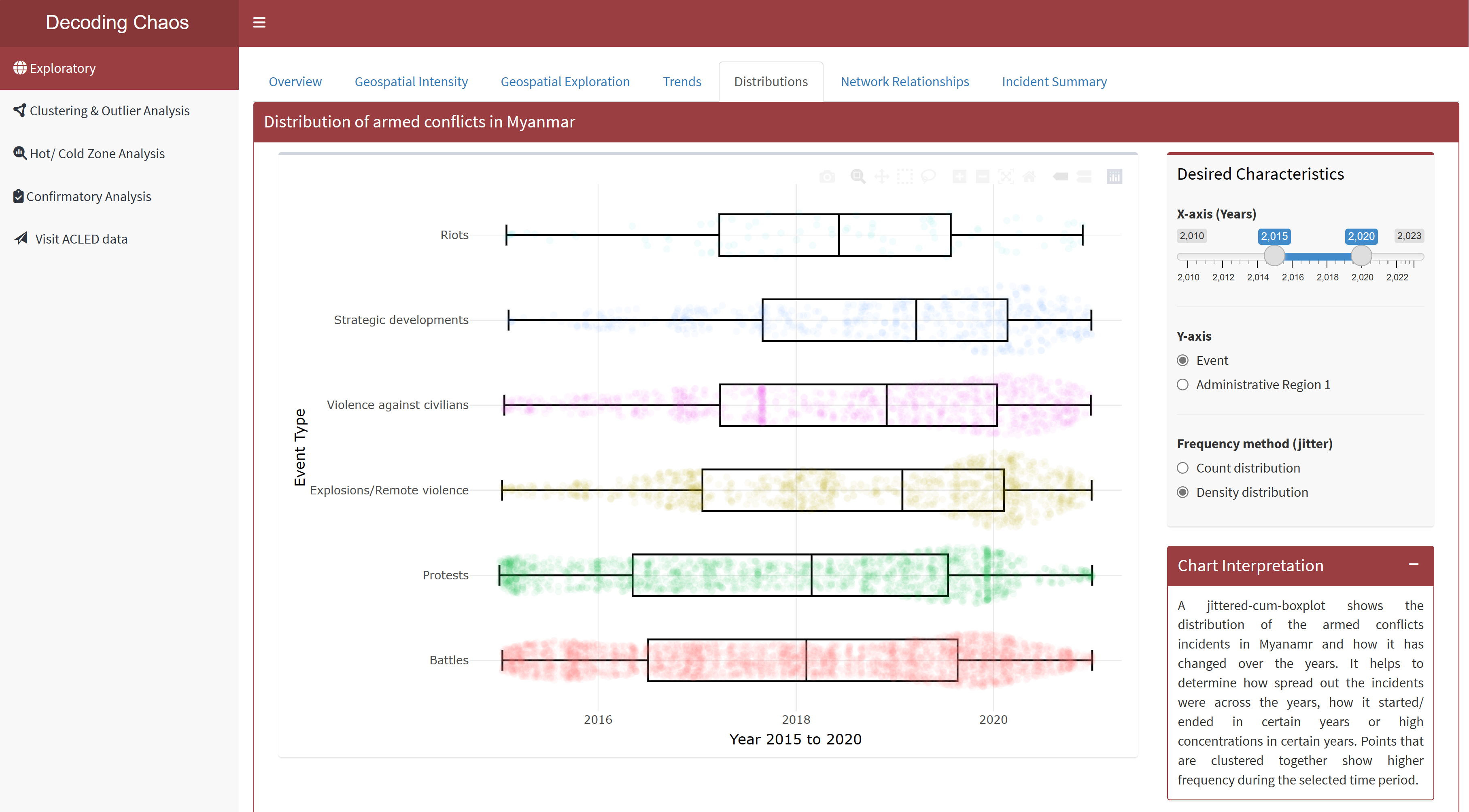Expand Clustering & Outlier Analysis menu
The image size is (1469, 812).
pyautogui.click(x=109, y=110)
